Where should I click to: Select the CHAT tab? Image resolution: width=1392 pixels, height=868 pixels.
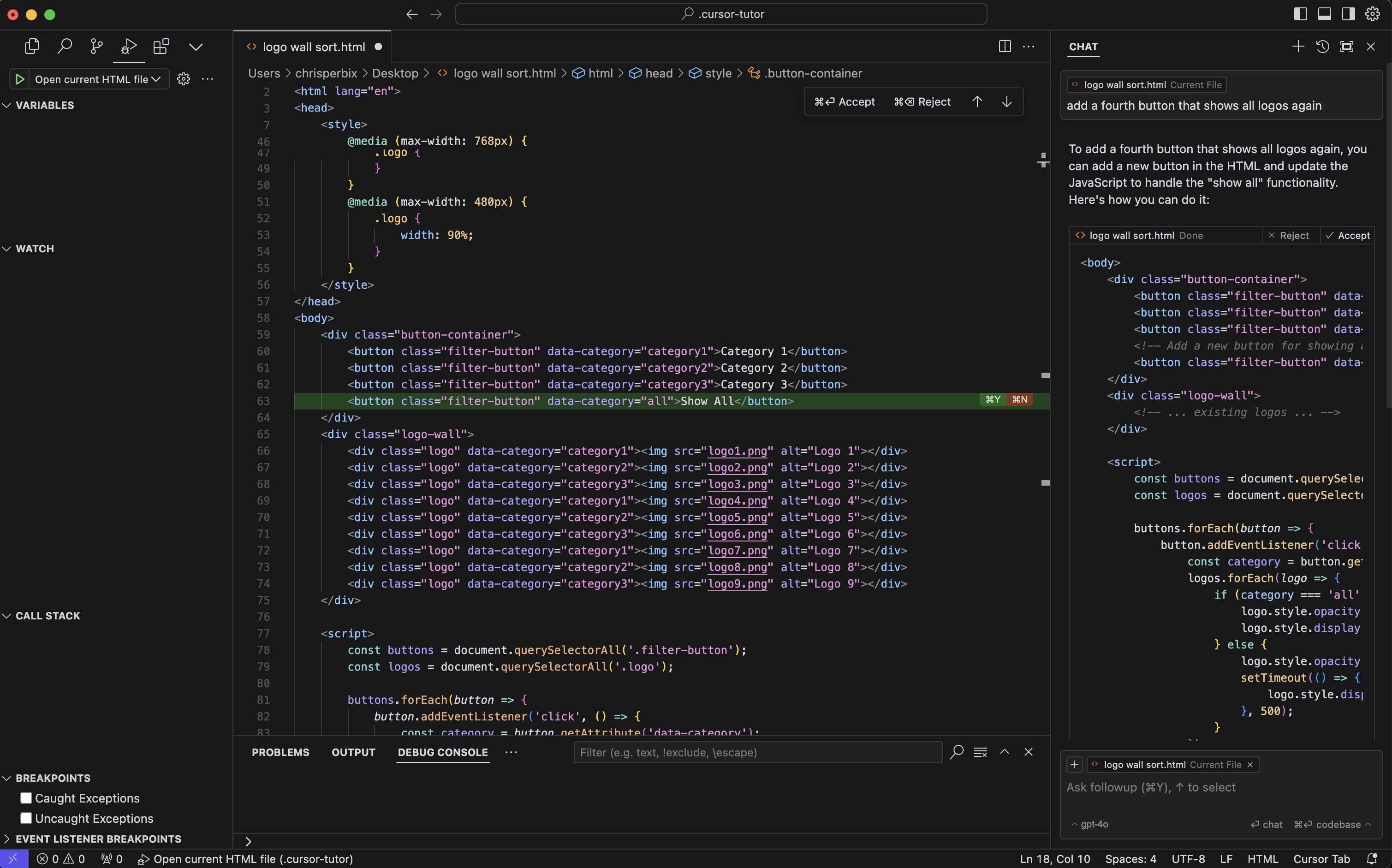click(1083, 47)
